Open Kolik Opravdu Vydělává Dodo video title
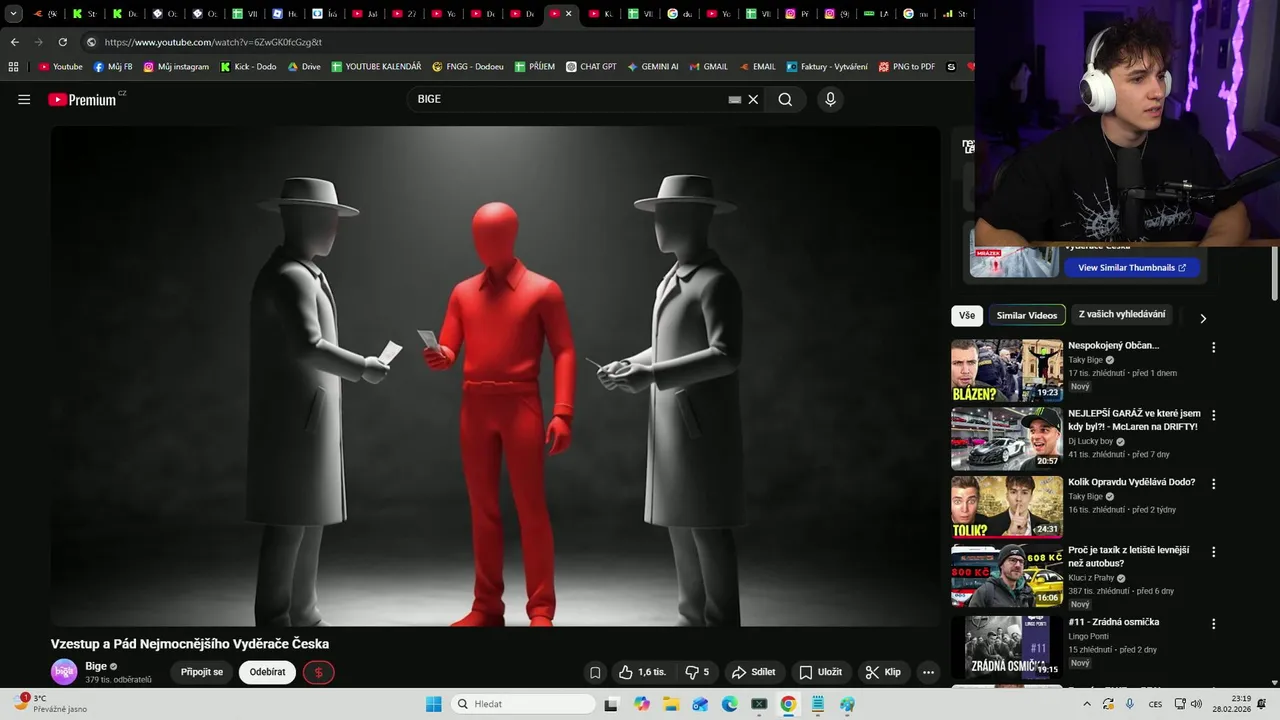1280x720 pixels. 1131,482
